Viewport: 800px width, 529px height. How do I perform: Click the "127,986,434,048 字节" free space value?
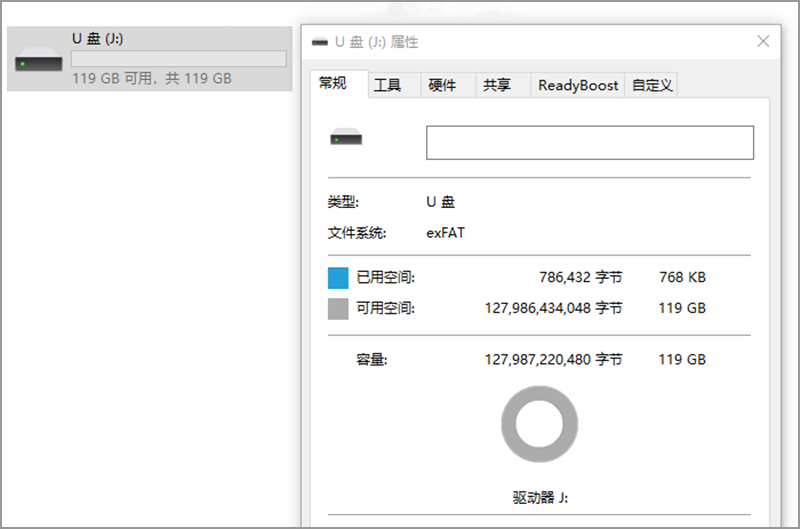pos(554,308)
